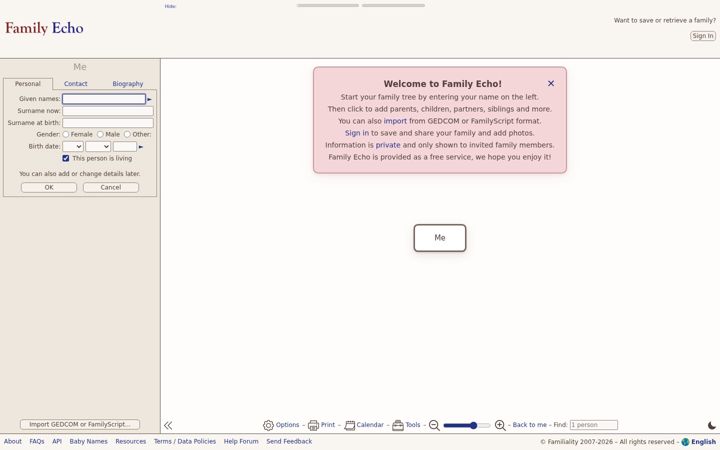The width and height of the screenshot is (720, 450).
Task: Click Sign in link in welcome box
Action: coord(357,133)
